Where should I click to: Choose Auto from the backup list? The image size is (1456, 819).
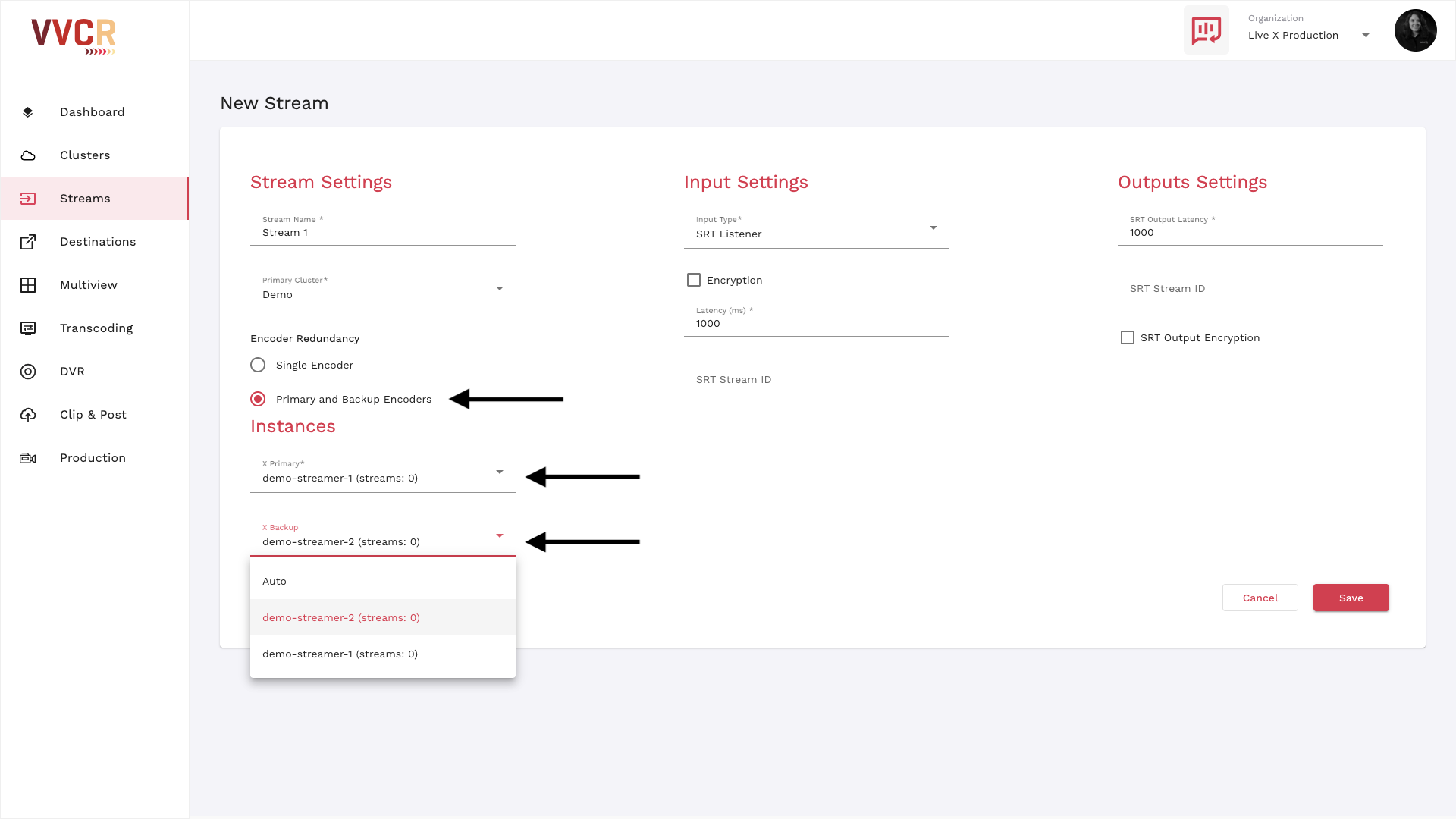(383, 582)
